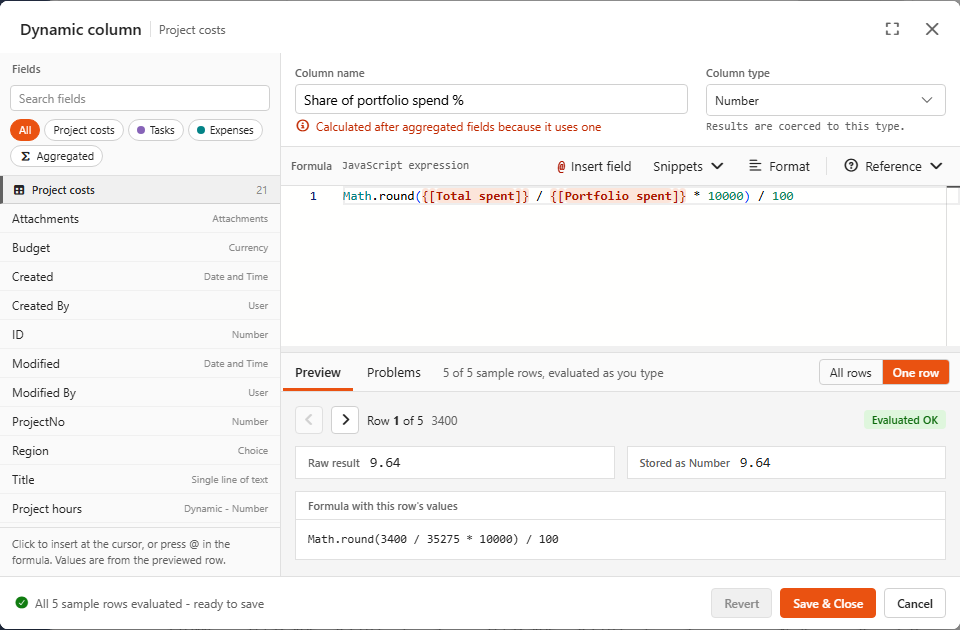Open the Preview tab
The width and height of the screenshot is (960, 630).
318,372
